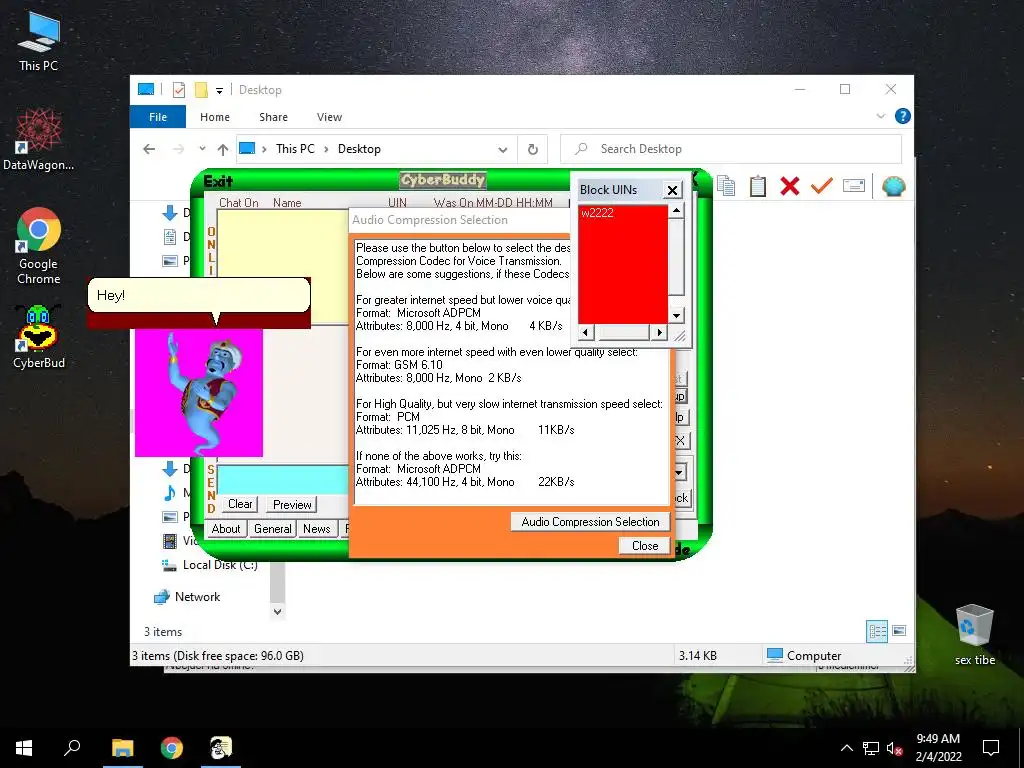Open CyberBud desktop shortcut
The width and height of the screenshot is (1024, 768).
pyautogui.click(x=39, y=337)
